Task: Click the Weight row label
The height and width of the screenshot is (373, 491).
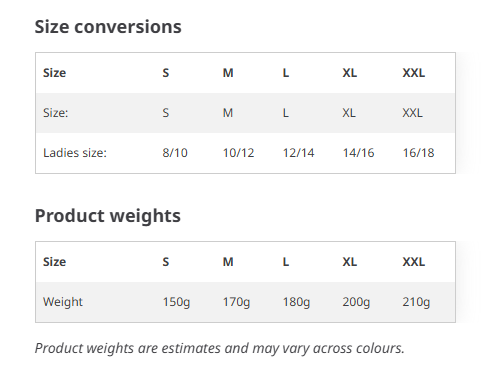Action: tap(63, 302)
